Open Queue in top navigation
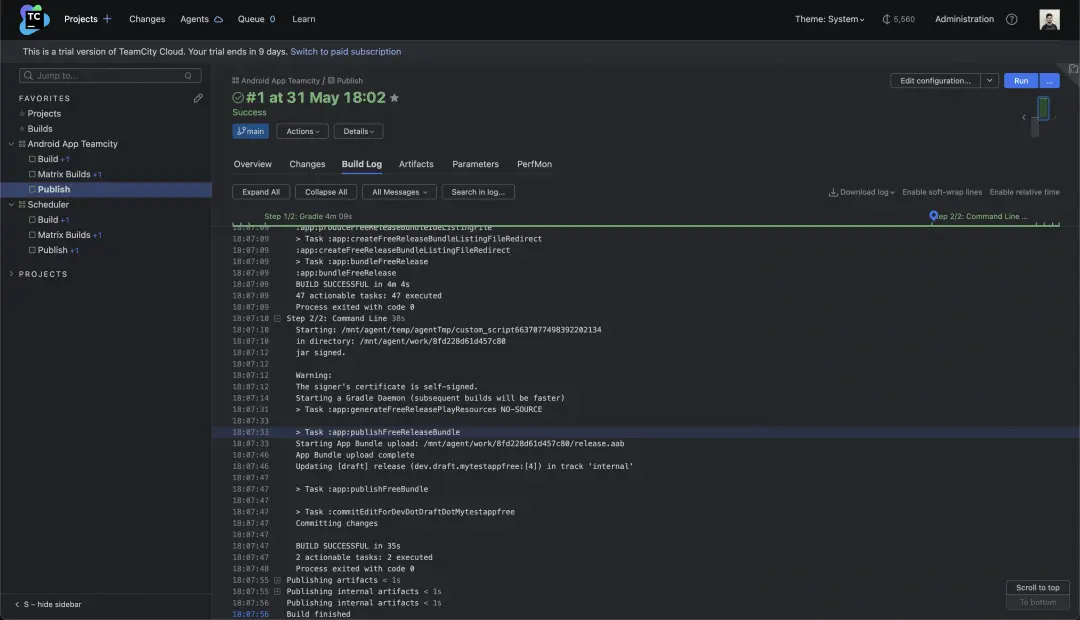The image size is (1080, 620). [256, 19]
